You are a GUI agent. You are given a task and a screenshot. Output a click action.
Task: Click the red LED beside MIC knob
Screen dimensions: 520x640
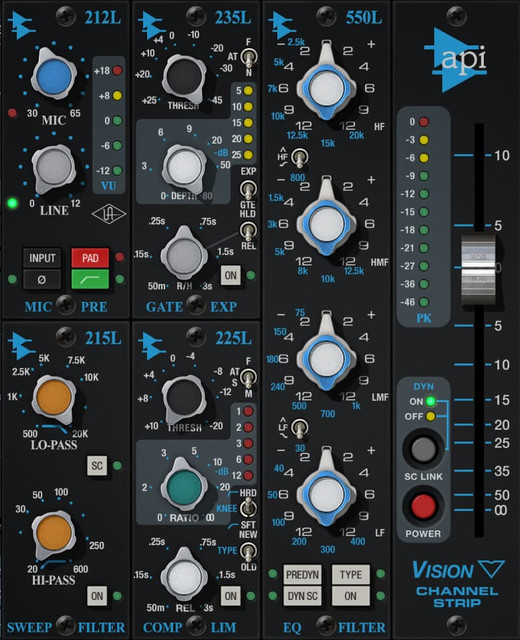coord(12,113)
